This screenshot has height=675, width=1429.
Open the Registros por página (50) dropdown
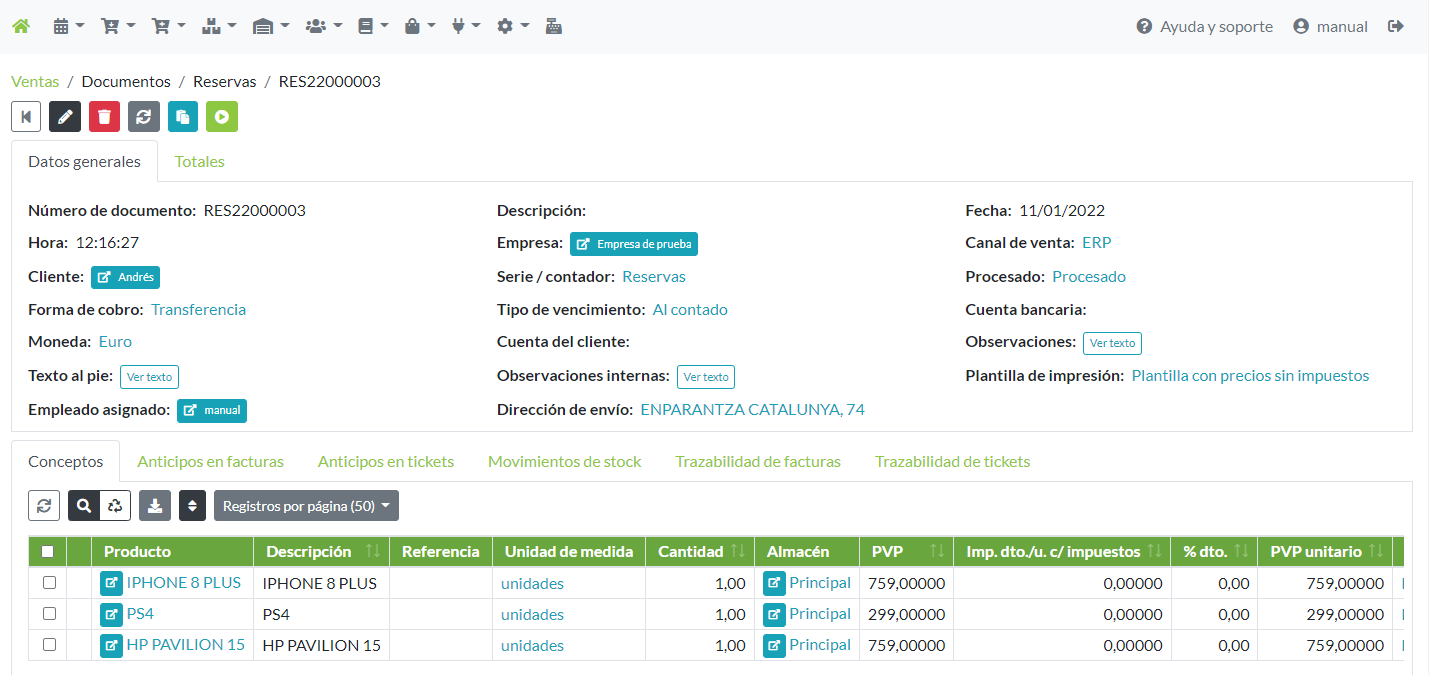(x=306, y=506)
